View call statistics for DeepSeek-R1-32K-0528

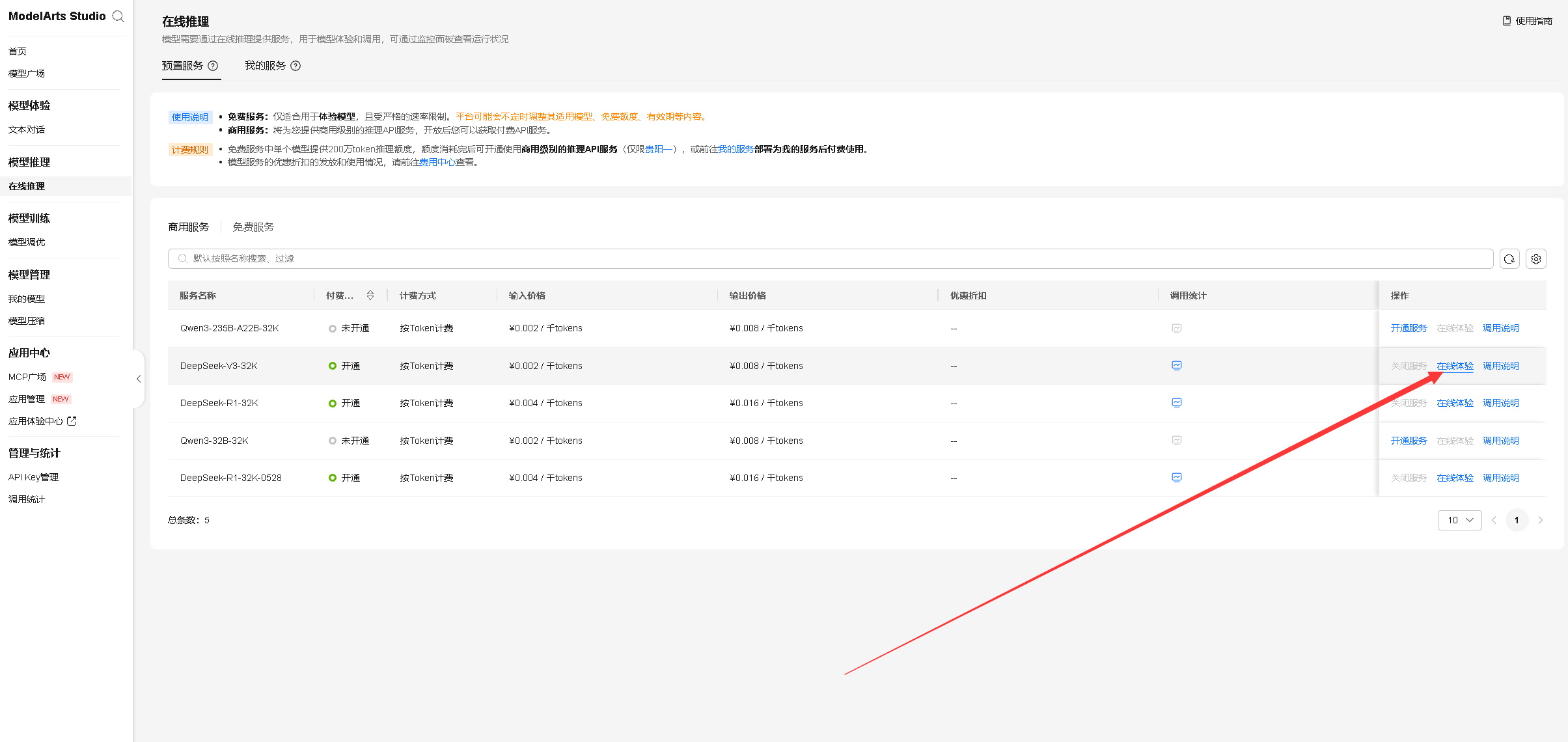(x=1176, y=477)
